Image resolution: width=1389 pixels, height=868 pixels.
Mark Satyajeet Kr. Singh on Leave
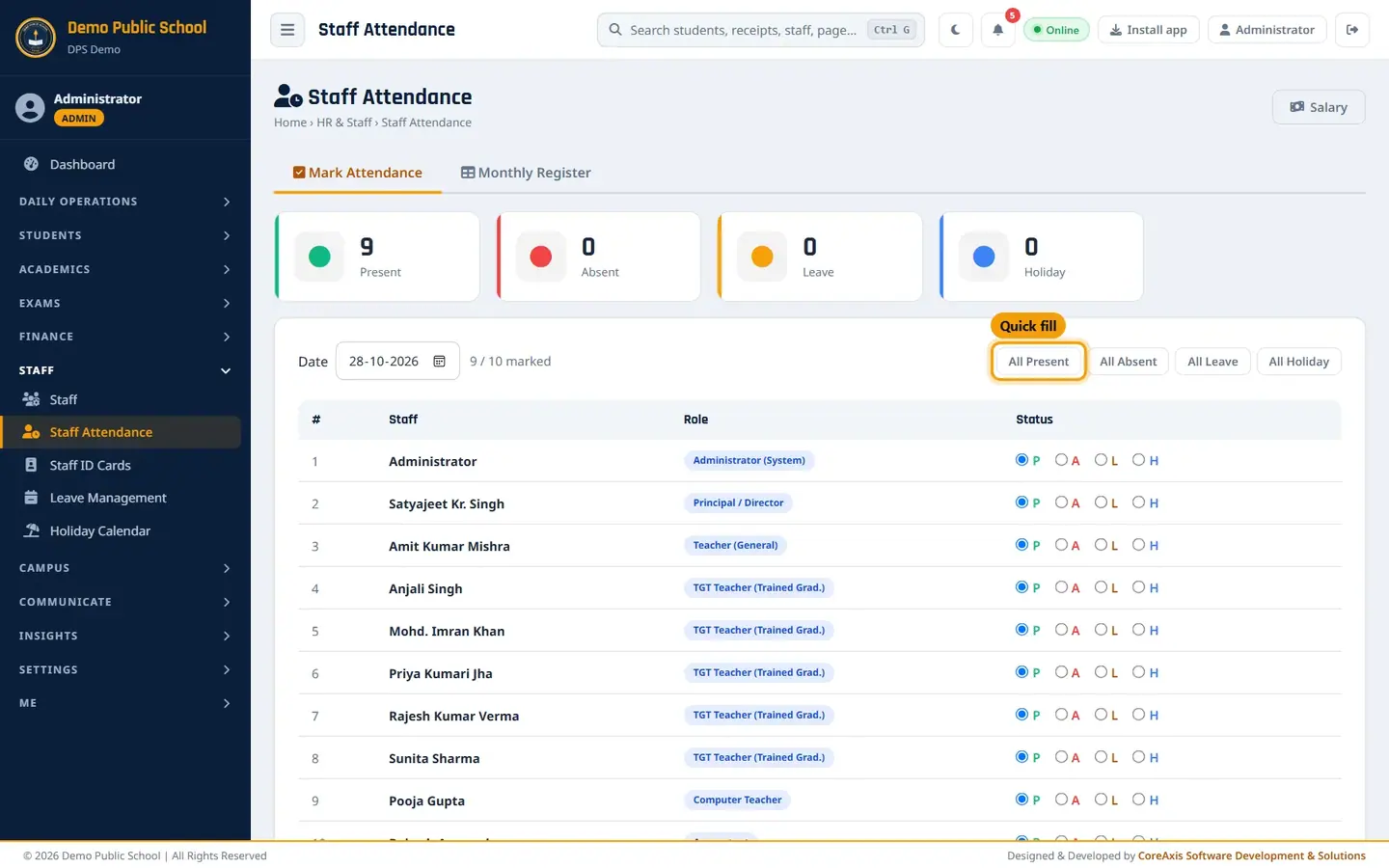[x=1101, y=502]
